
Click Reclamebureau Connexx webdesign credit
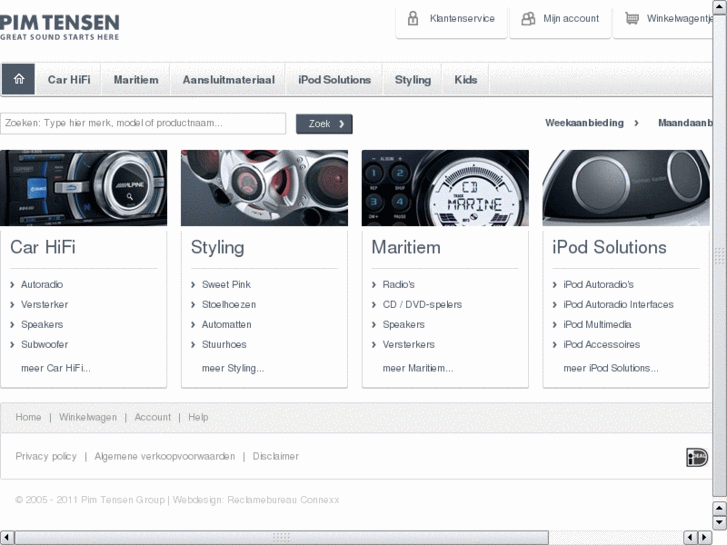[283, 500]
